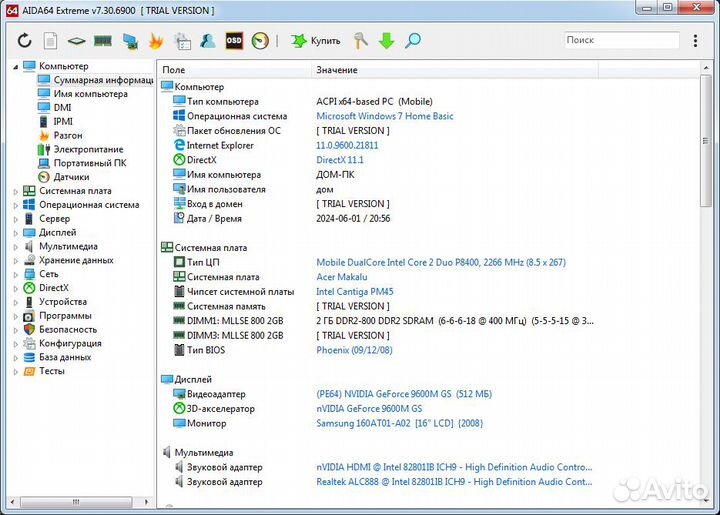
Task: Select Устройства in the tree
Action: (63, 302)
